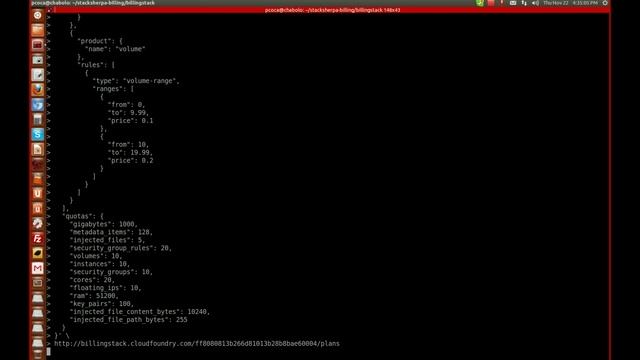Click the "ram": 51200 line
The width and height of the screenshot is (640, 360).
[x=94, y=296]
